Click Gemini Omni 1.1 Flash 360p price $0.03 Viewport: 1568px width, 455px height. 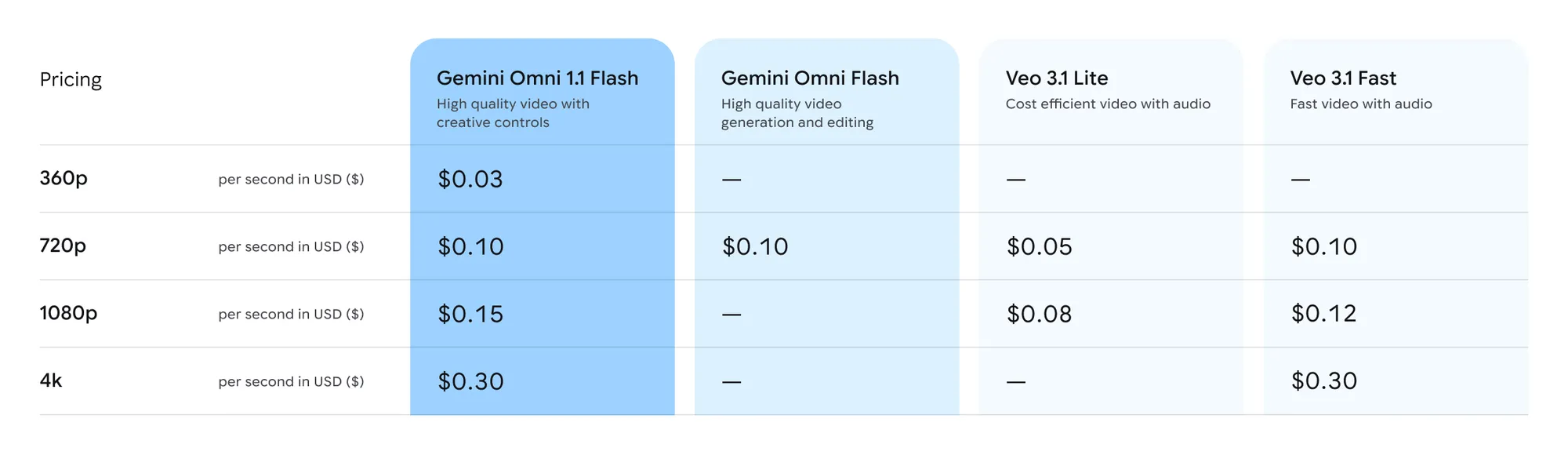pos(470,180)
